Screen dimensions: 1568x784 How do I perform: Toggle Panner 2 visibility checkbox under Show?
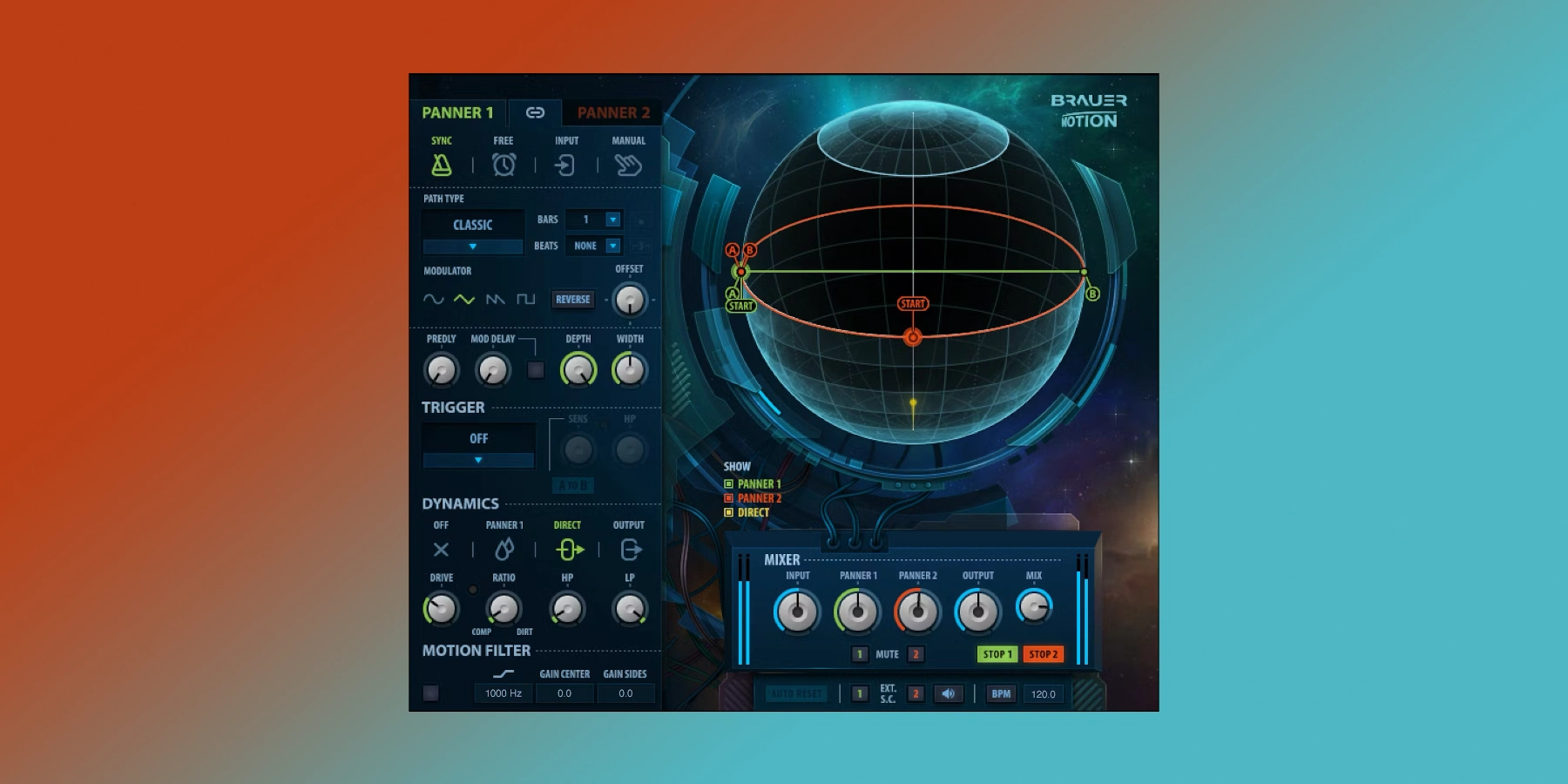tap(729, 498)
